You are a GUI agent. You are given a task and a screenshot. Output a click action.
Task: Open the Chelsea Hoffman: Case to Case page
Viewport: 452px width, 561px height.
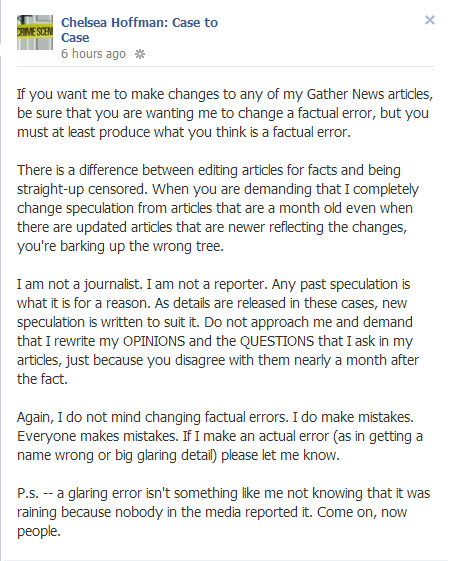(x=139, y=30)
